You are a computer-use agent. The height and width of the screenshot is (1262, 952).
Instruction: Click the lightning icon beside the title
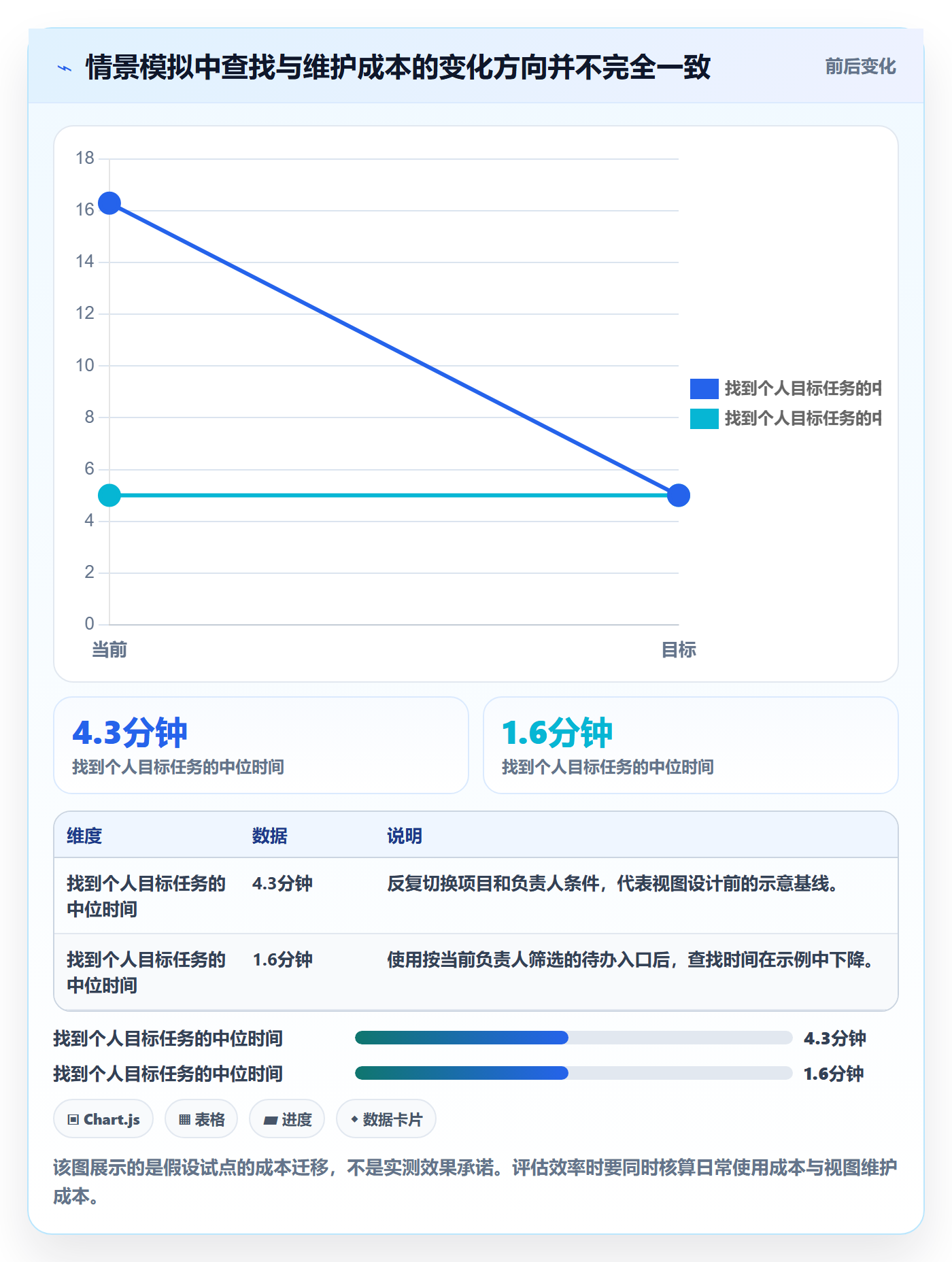coord(65,68)
